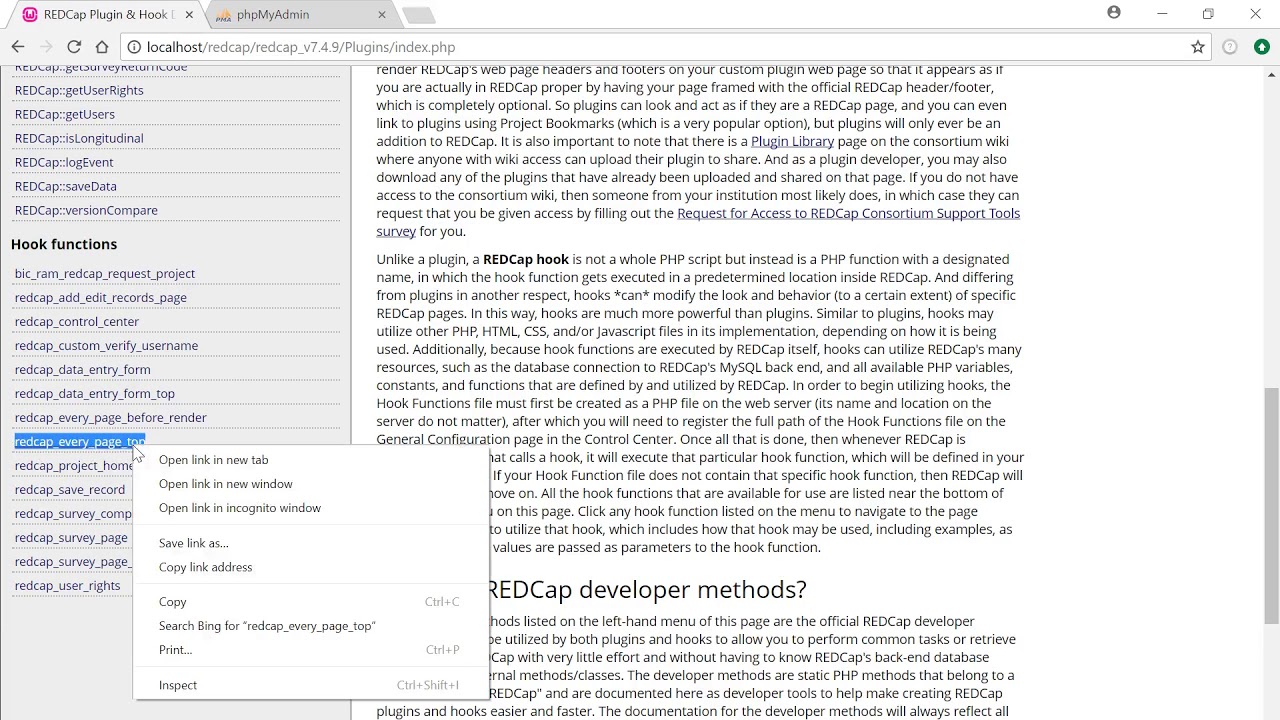The height and width of the screenshot is (720, 1280).
Task: Click the scrollbar up arrow
Action: point(1271,73)
